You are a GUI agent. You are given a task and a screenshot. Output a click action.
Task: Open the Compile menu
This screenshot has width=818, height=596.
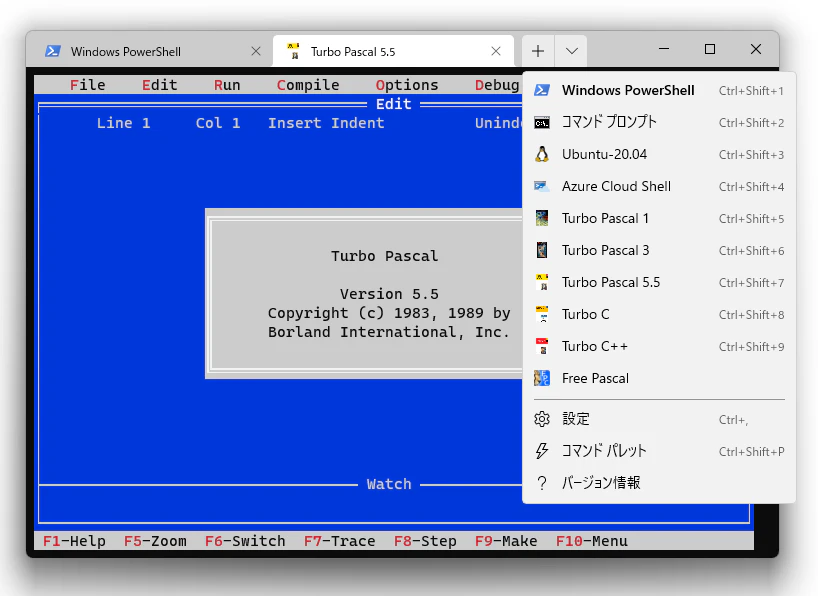pos(308,85)
